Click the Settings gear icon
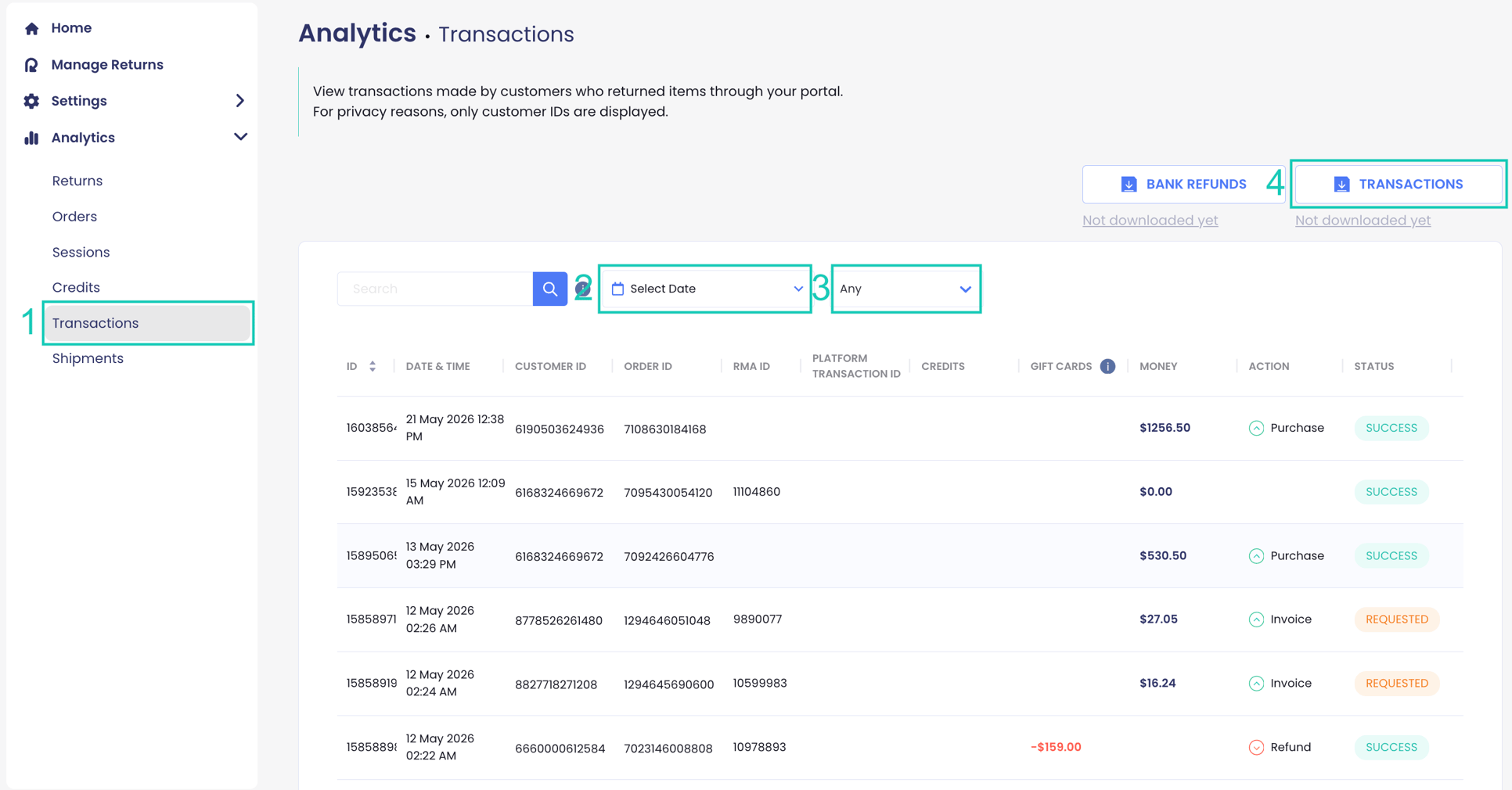The width and height of the screenshot is (1512, 790). point(31,101)
